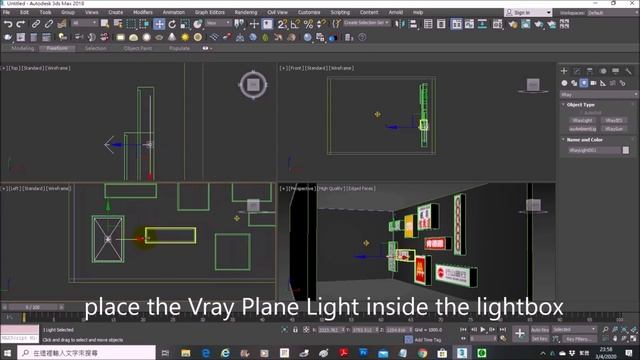The height and width of the screenshot is (360, 640).
Task: Open the Windows Start menu
Action: (7, 353)
